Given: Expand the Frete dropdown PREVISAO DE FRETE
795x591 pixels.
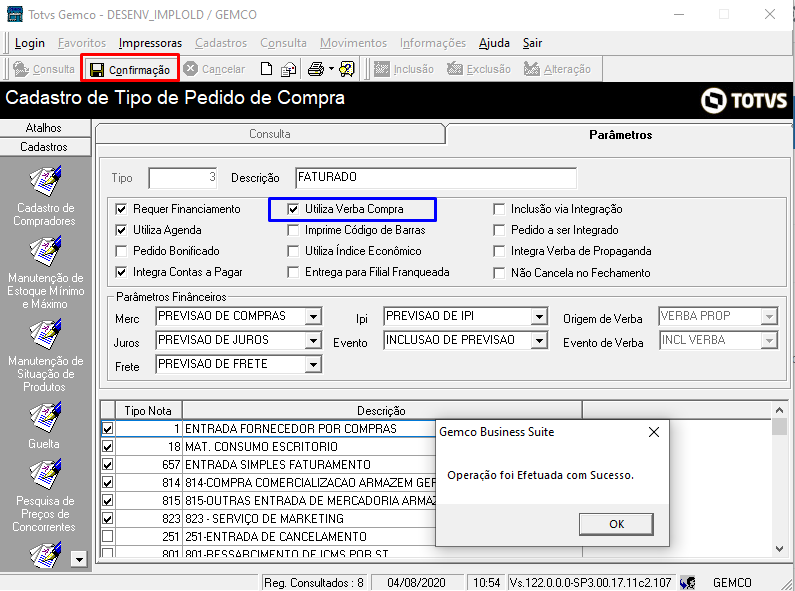Looking at the screenshot, I should [313, 364].
